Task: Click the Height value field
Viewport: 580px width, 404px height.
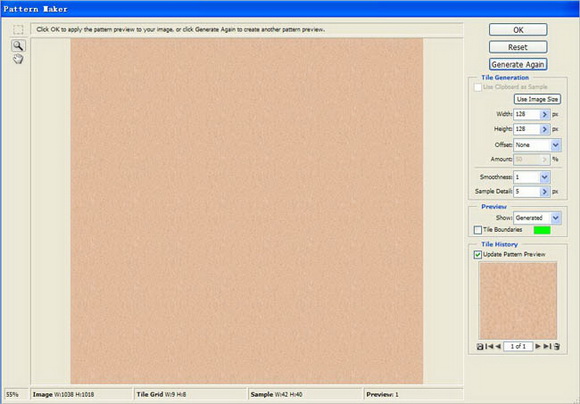Action: 527,129
